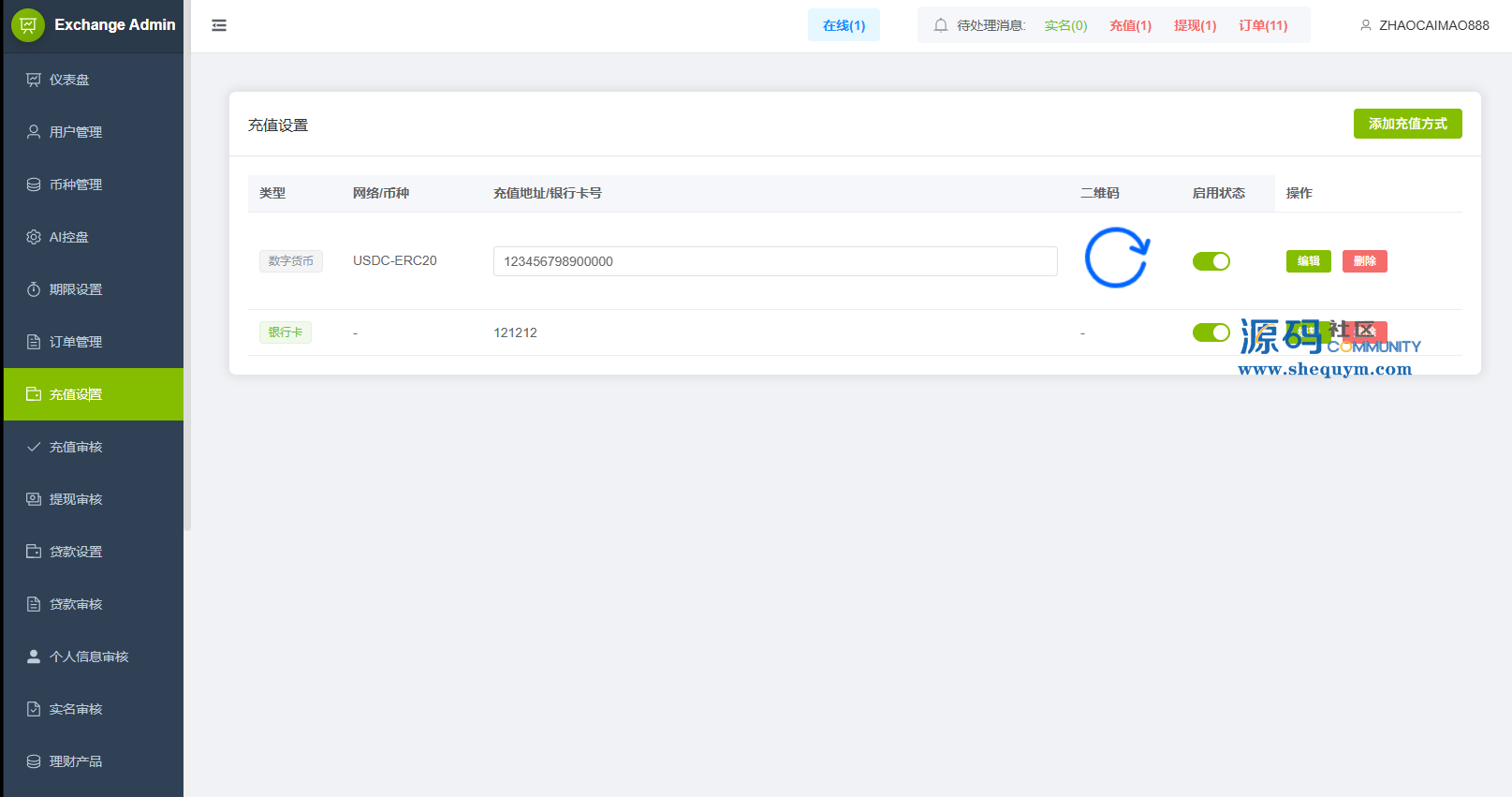
Task: Click the Exchange Admin logo icon
Action: (28, 25)
